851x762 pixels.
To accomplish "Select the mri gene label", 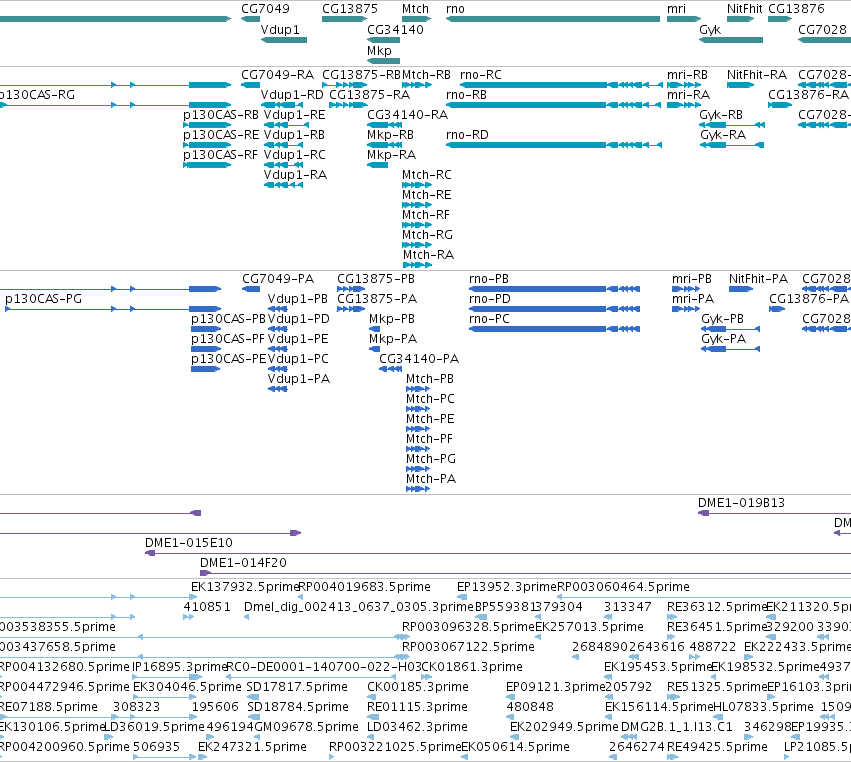I will [x=676, y=9].
